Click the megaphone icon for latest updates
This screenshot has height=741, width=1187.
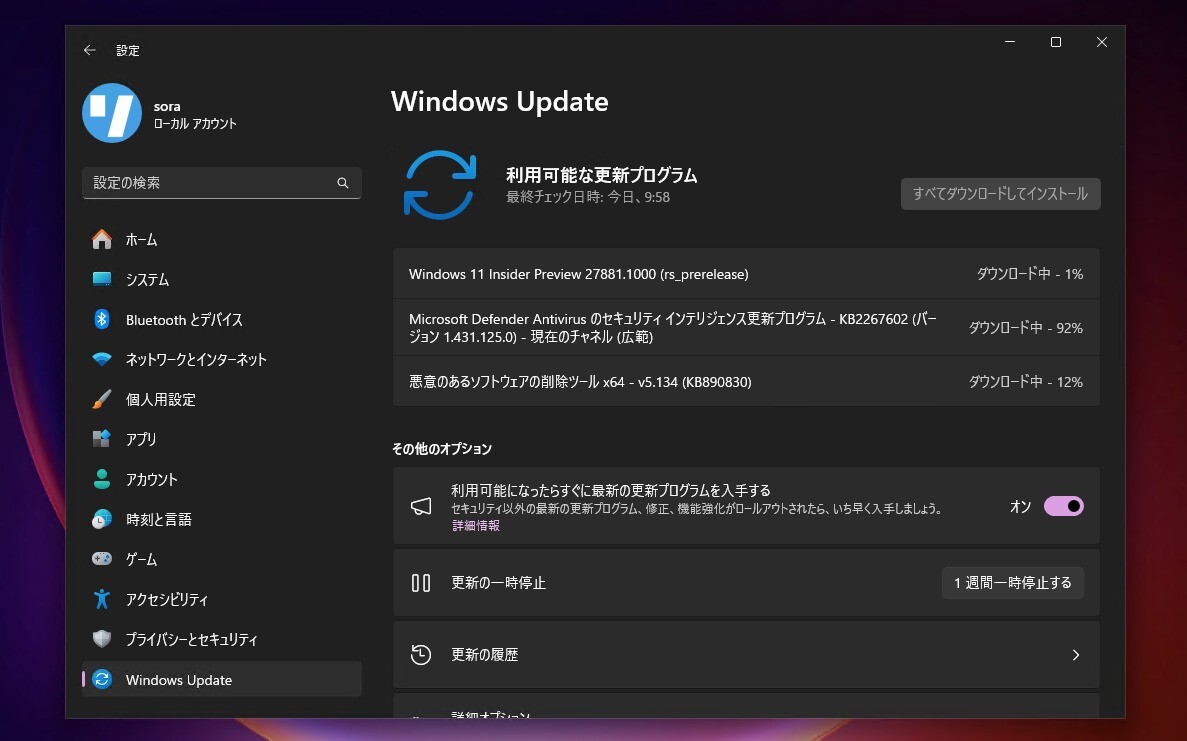coord(421,506)
